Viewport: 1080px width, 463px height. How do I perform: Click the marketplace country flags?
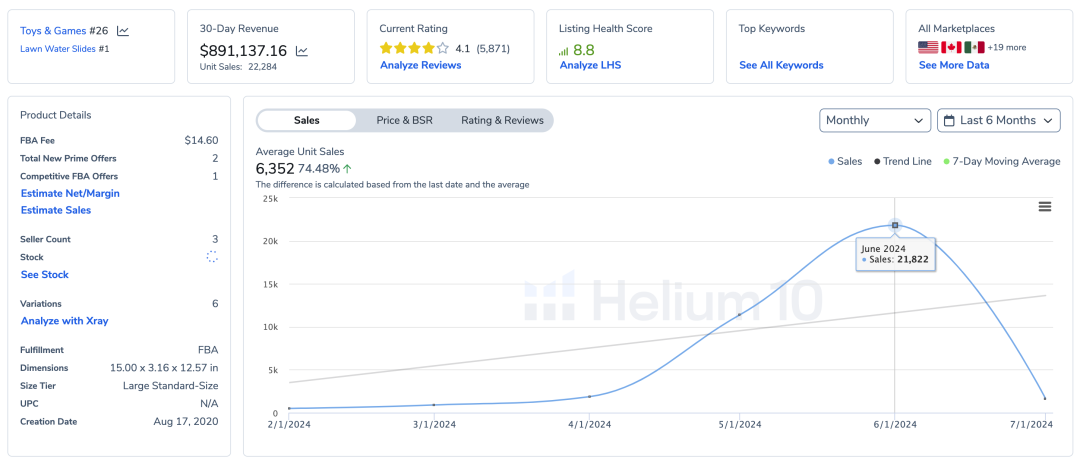click(951, 47)
